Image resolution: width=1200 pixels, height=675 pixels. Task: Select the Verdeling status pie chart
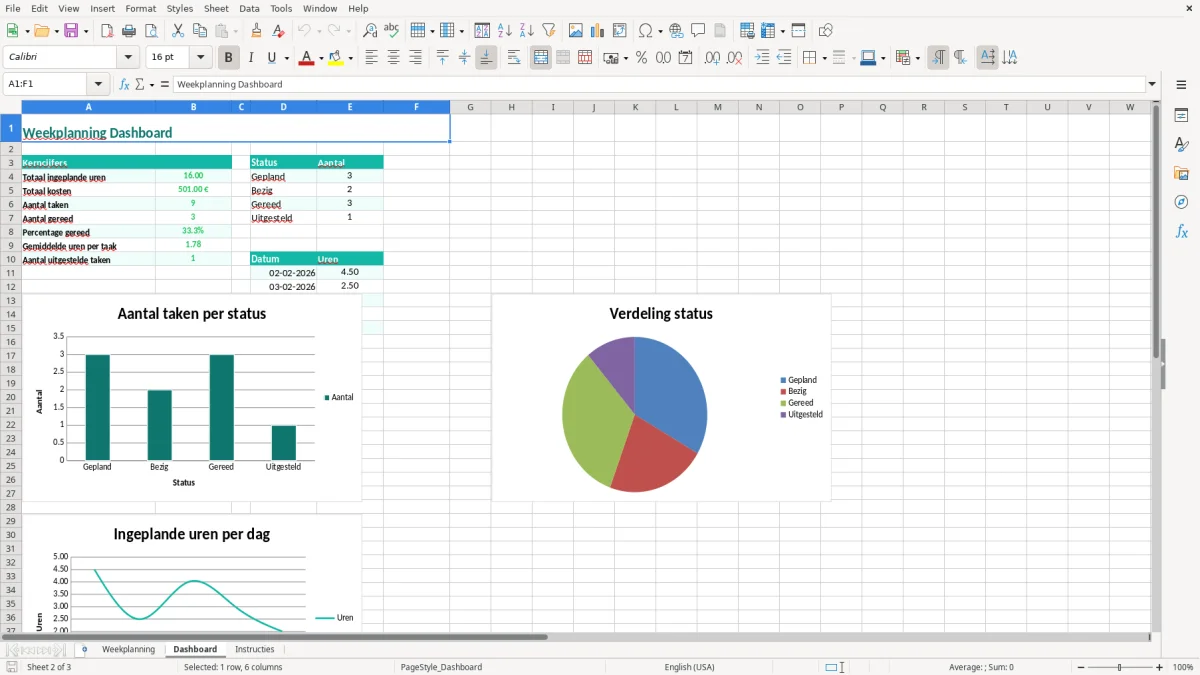(x=661, y=397)
